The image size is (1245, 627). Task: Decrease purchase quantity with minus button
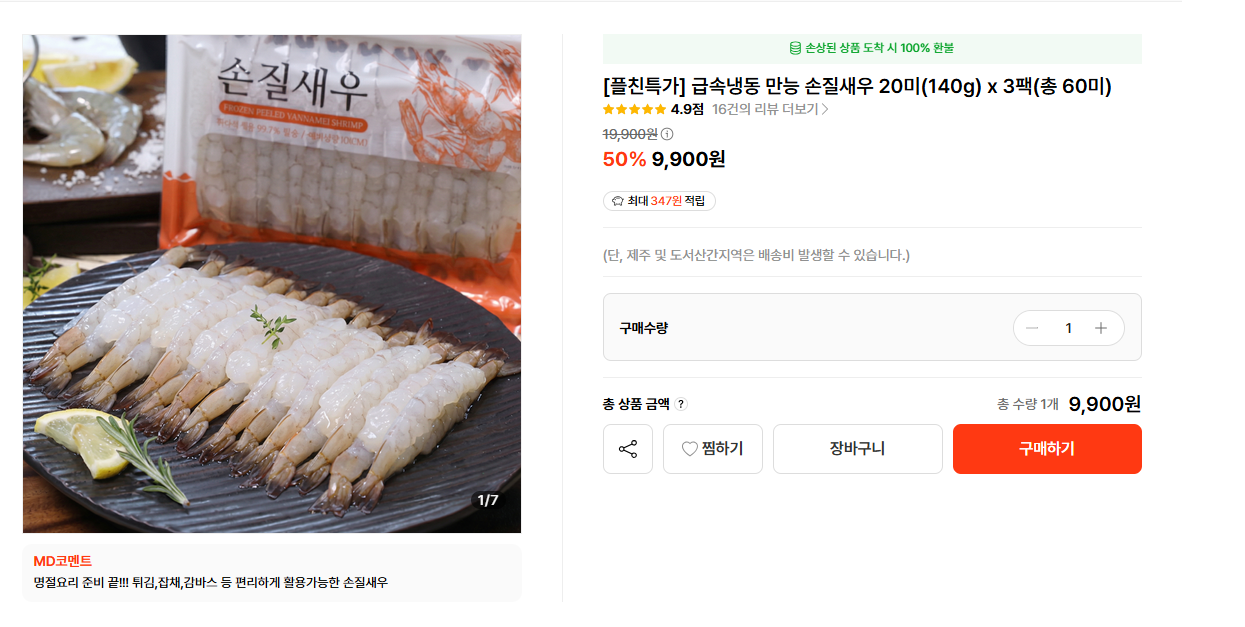1032,328
